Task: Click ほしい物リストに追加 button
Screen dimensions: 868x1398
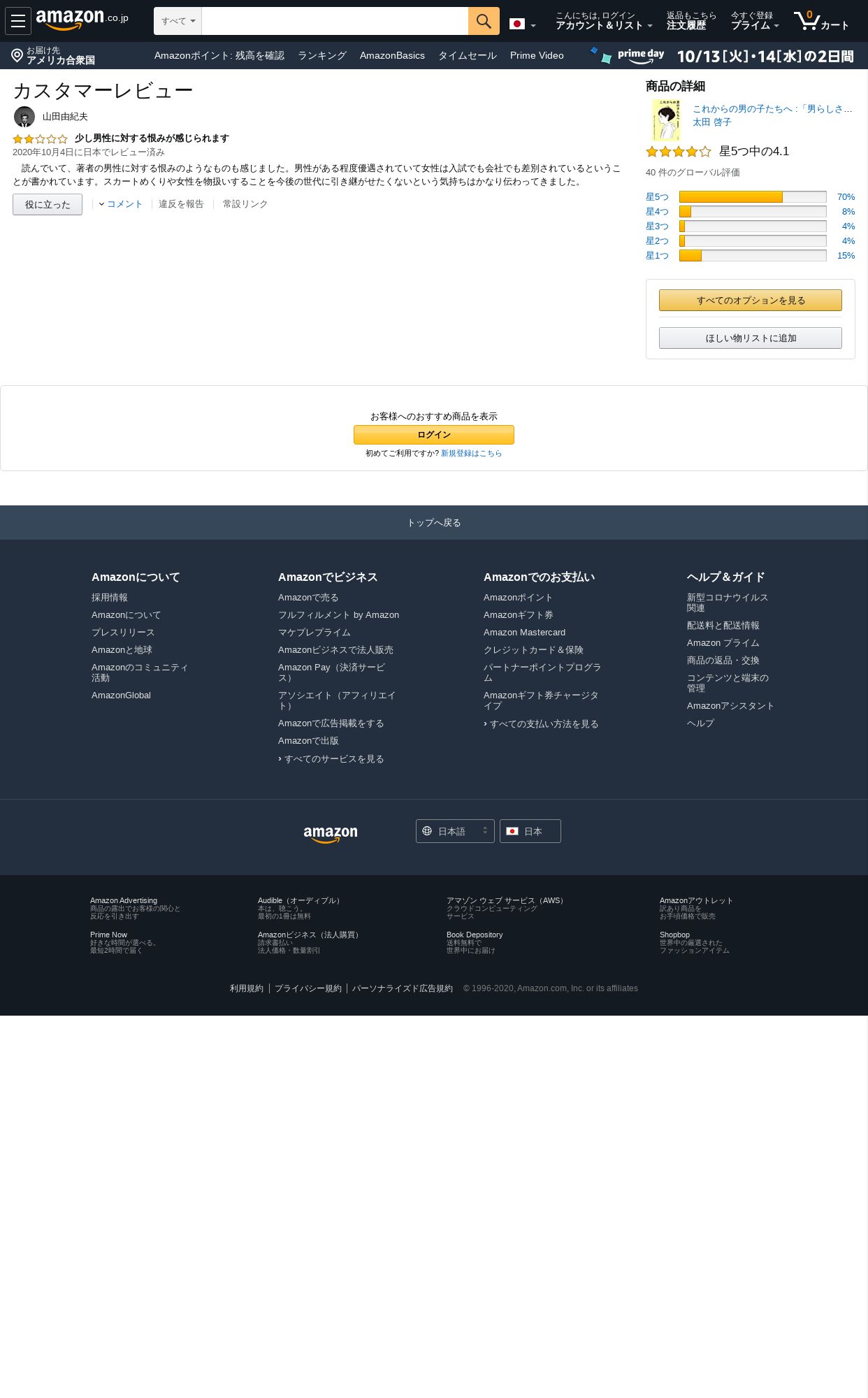Action: point(751,338)
